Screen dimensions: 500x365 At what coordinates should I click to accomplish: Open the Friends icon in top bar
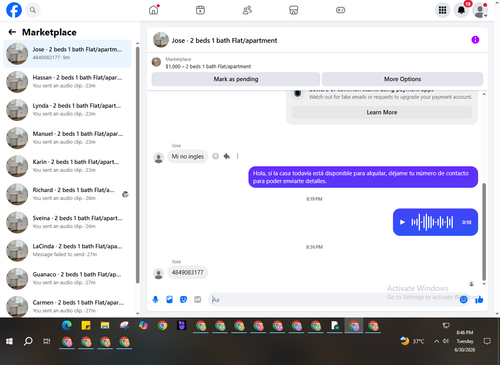pos(247,10)
